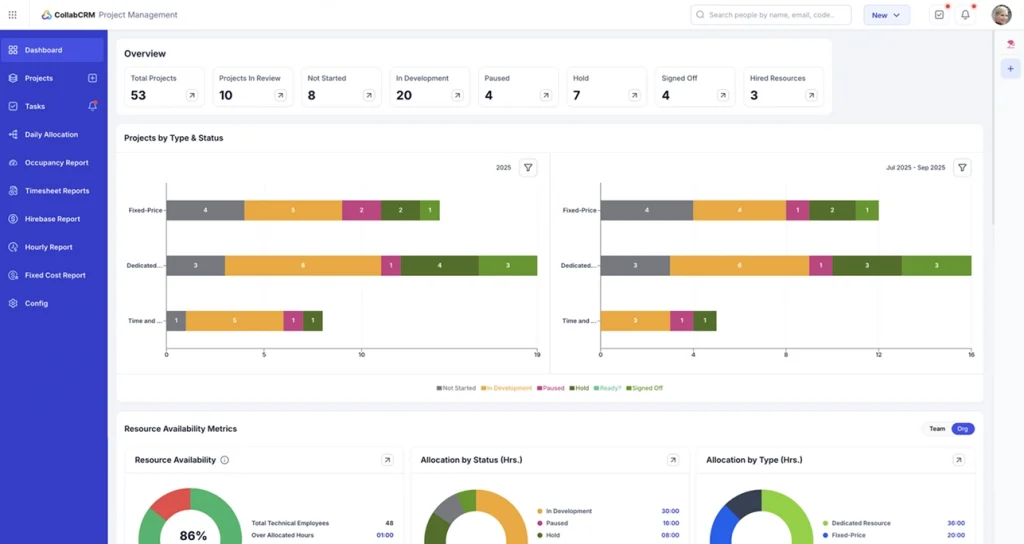Open Occupancy Report from sidebar
The image size is (1024, 544).
[x=56, y=162]
